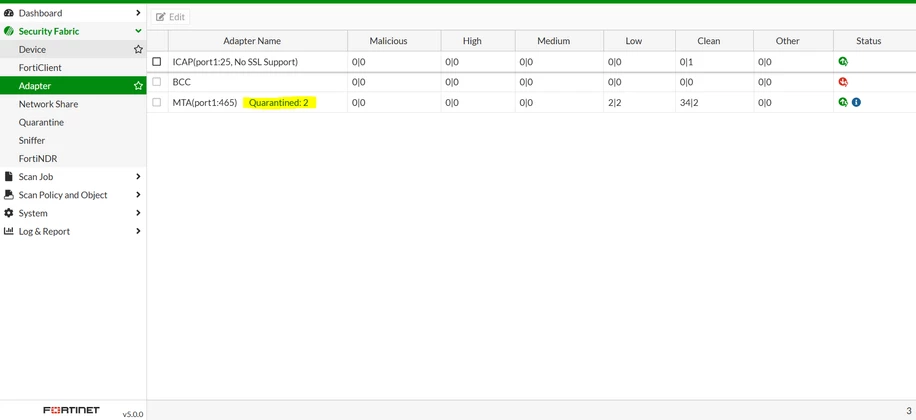Click the BCC adapter red status icon
The image size is (916, 420).
point(842,82)
